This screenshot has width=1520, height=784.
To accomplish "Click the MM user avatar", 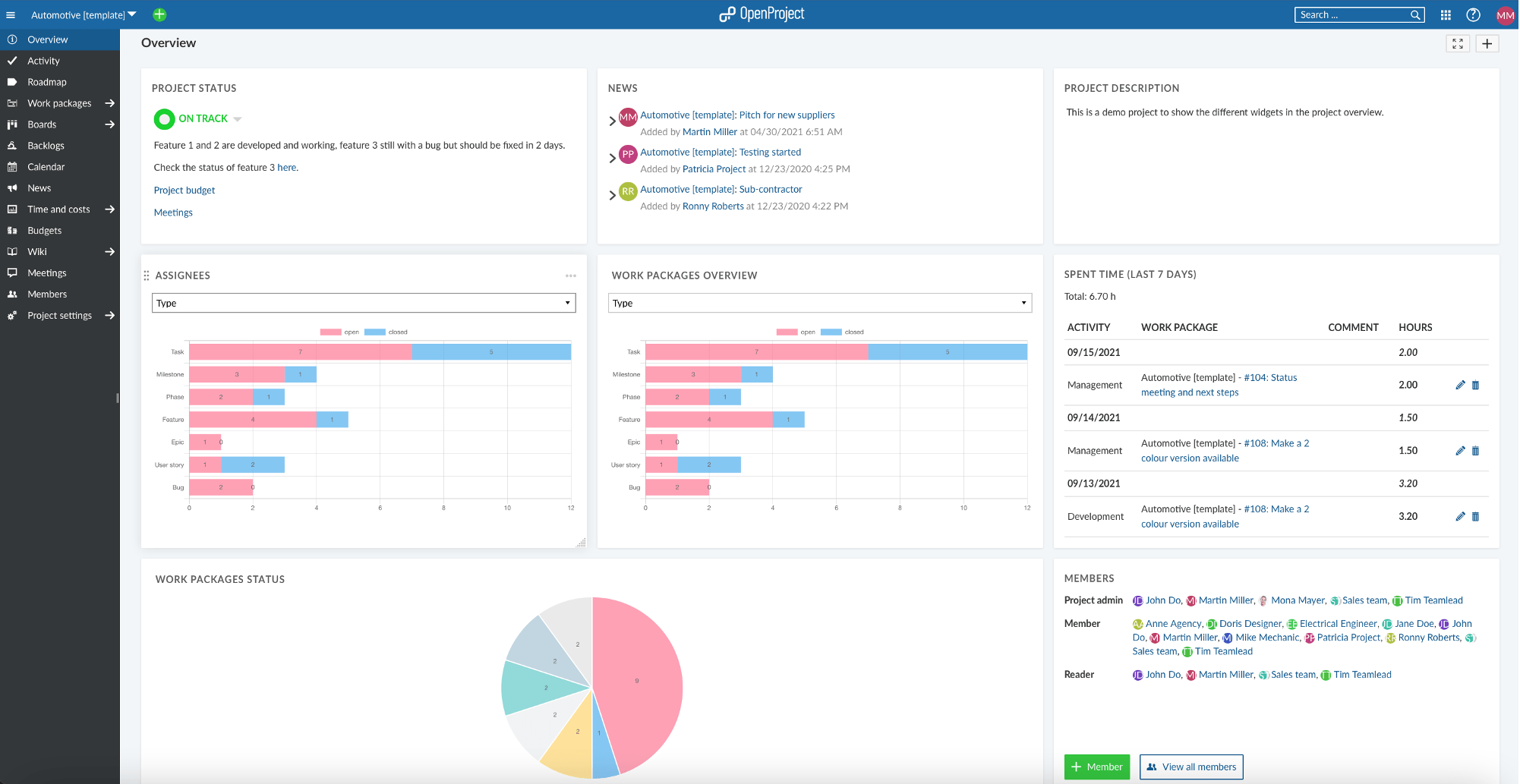I will [x=1505, y=14].
